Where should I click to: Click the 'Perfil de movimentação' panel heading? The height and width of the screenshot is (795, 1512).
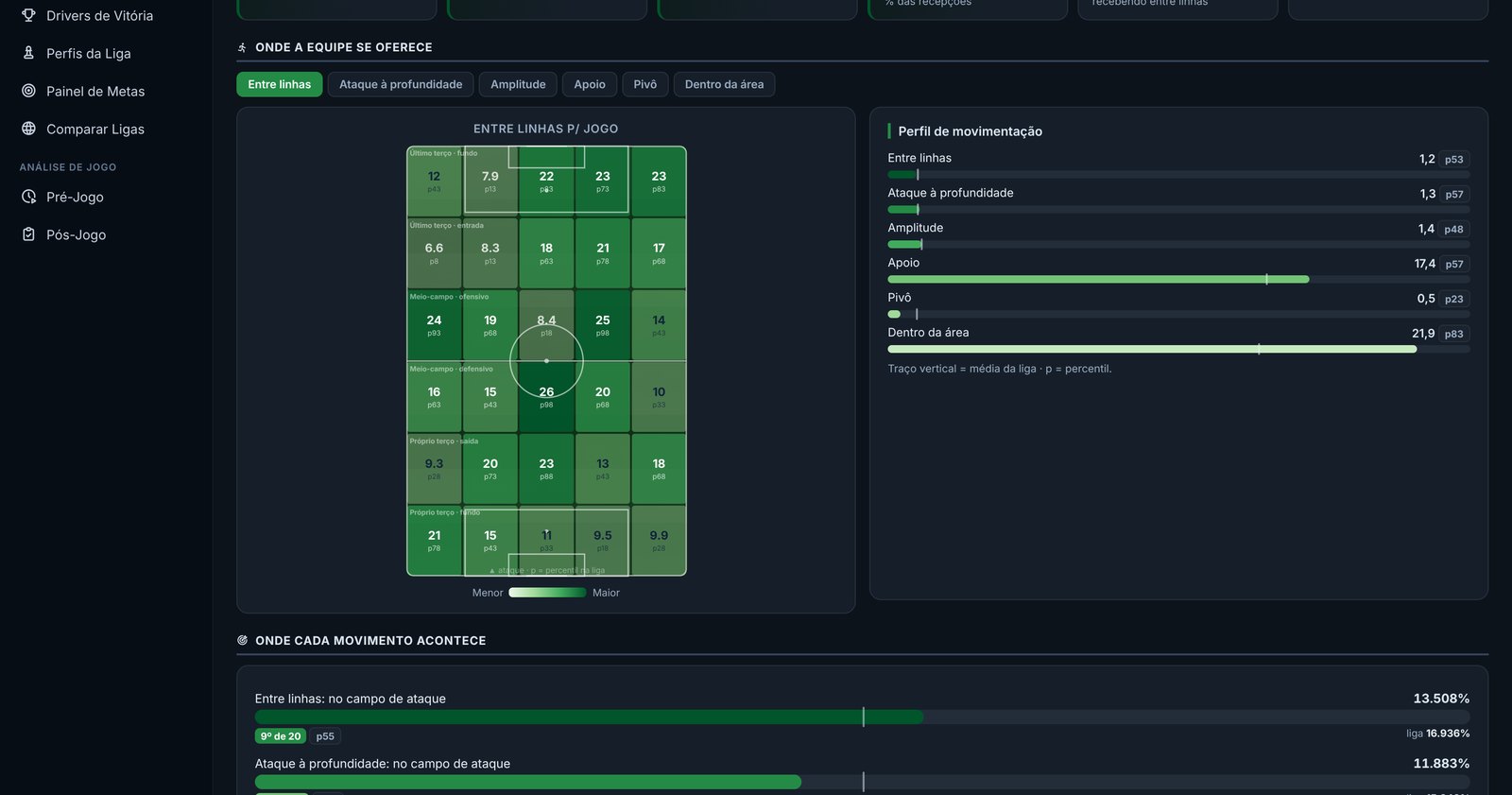pos(971,131)
